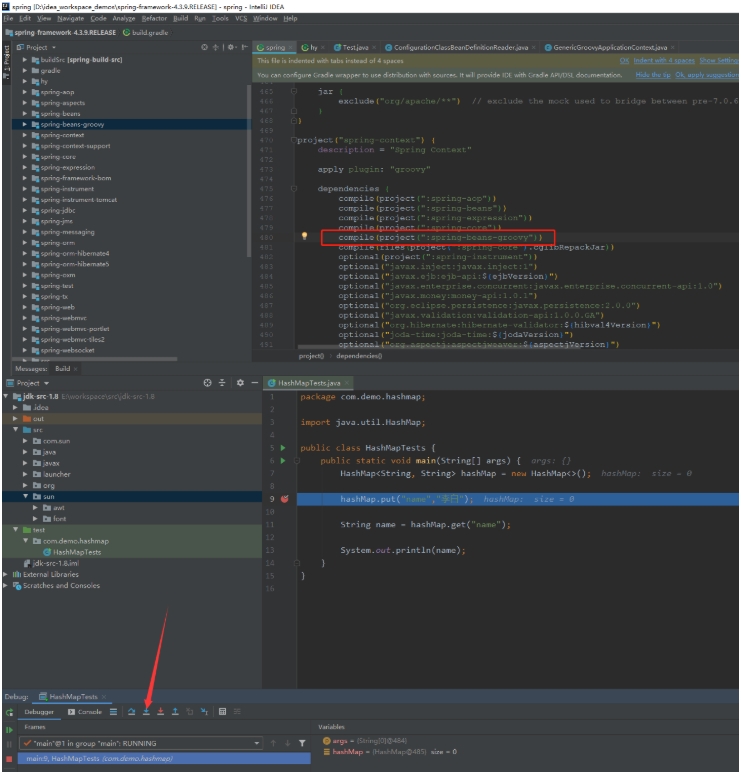Open the Navigate menu
This screenshot has width=741, height=772.
[x=70, y=18]
